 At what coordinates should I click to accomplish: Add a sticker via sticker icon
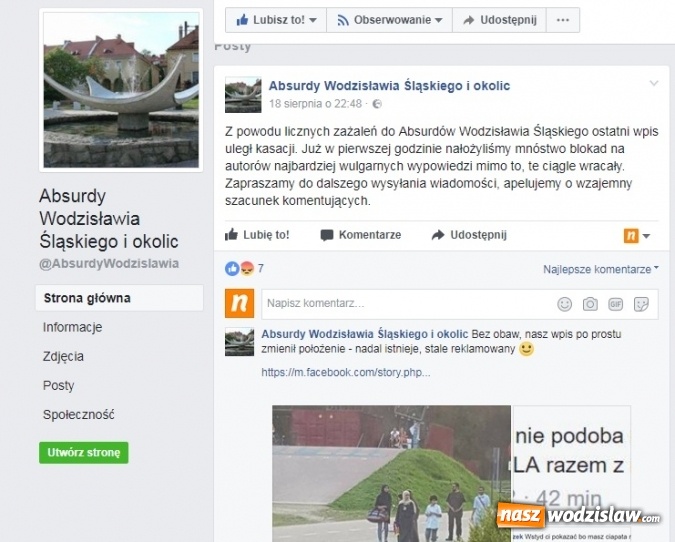tap(641, 304)
